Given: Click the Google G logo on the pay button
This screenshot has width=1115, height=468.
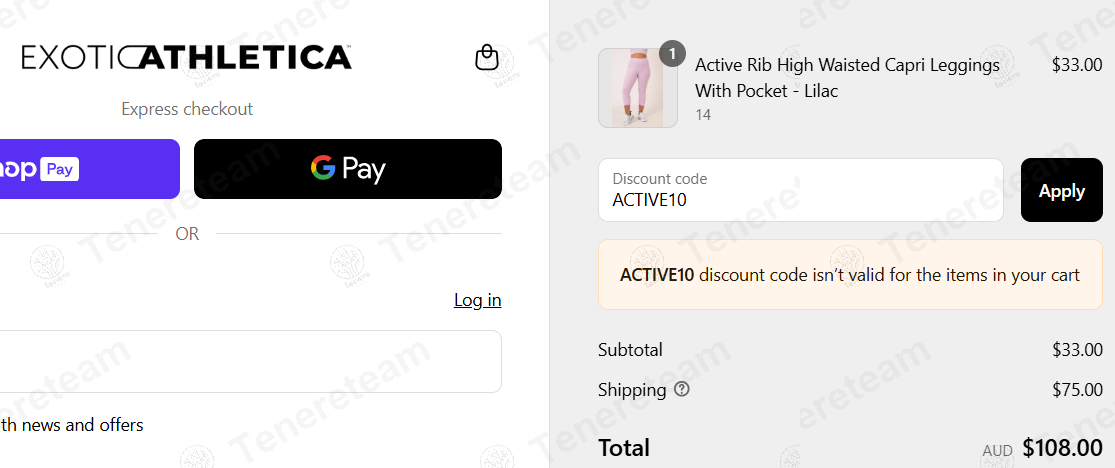Looking at the screenshot, I should [323, 169].
